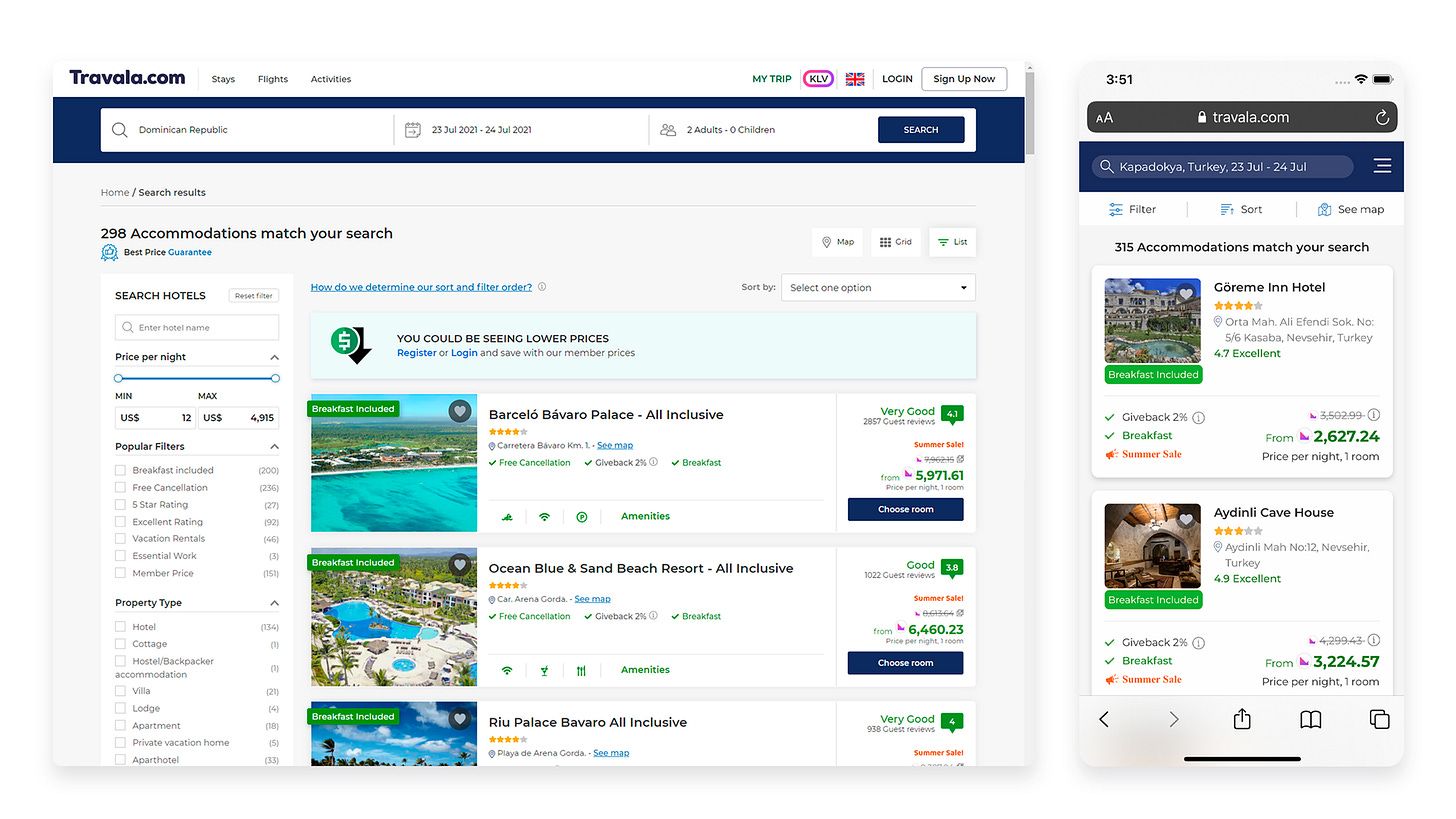Click restaurant icon on Ocean Blue row
1456x819 pixels.
pos(581,671)
